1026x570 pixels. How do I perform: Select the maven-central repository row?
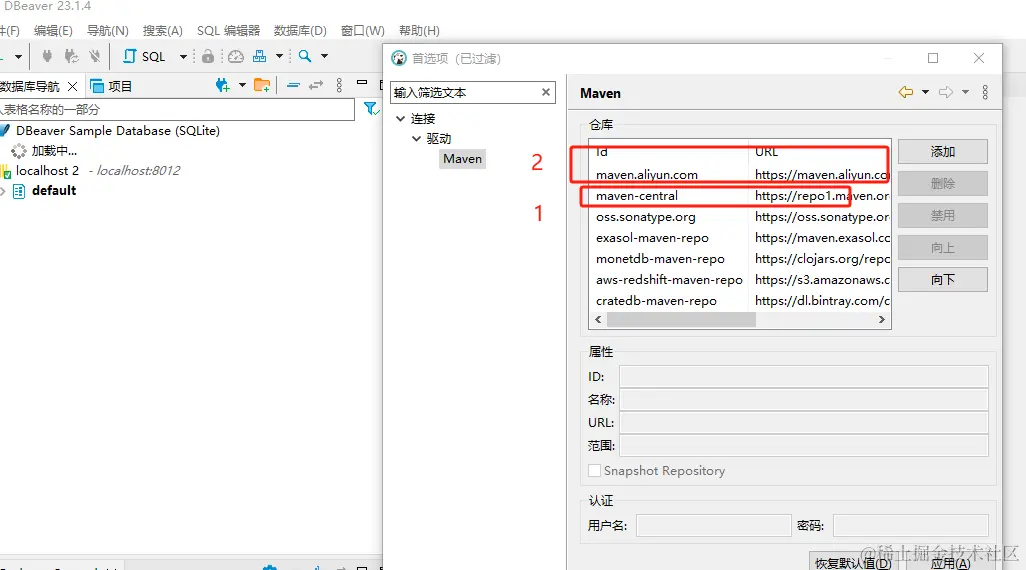pos(739,196)
